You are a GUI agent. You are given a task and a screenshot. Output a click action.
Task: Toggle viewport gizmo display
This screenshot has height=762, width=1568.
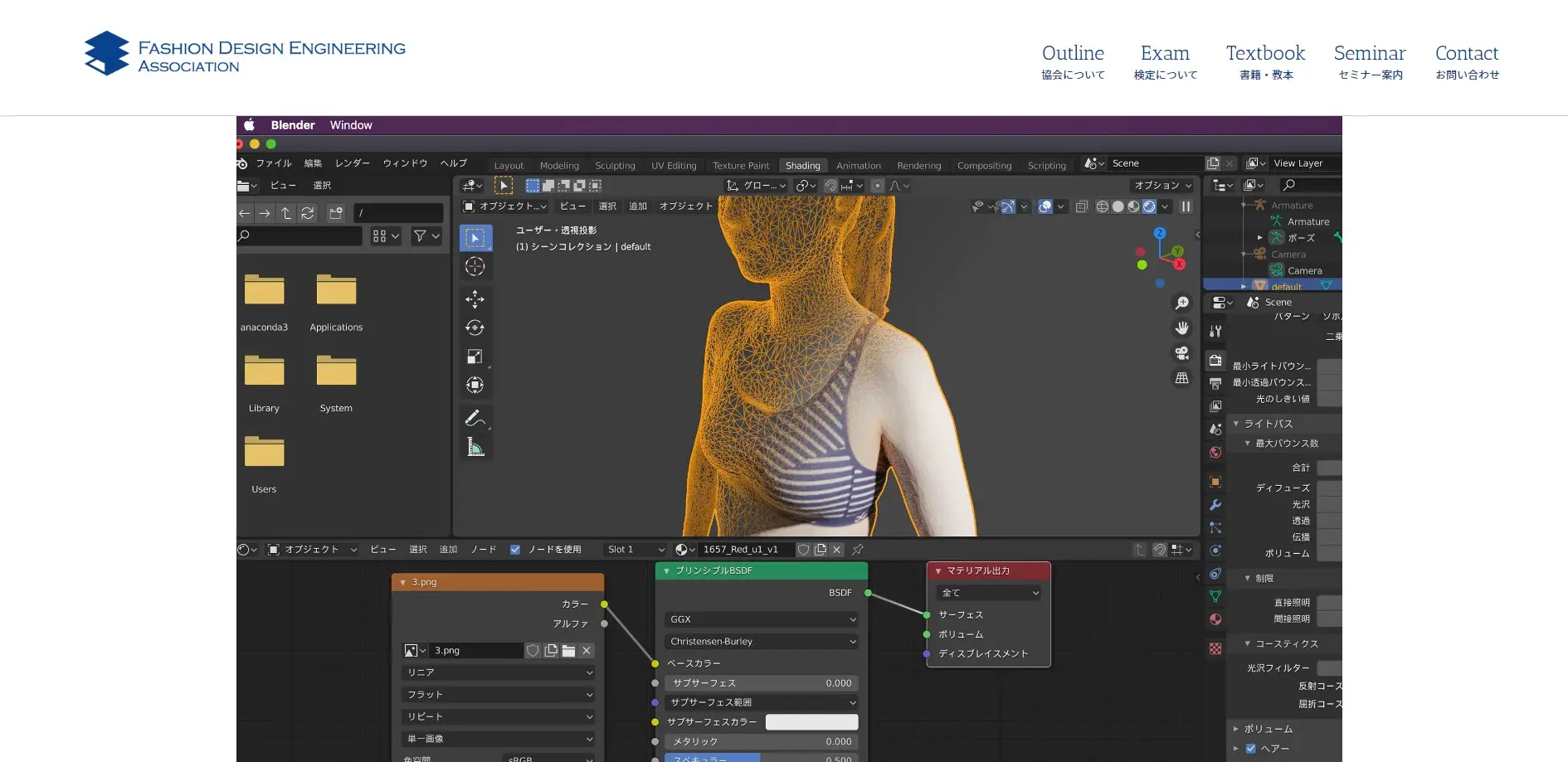[1007, 206]
